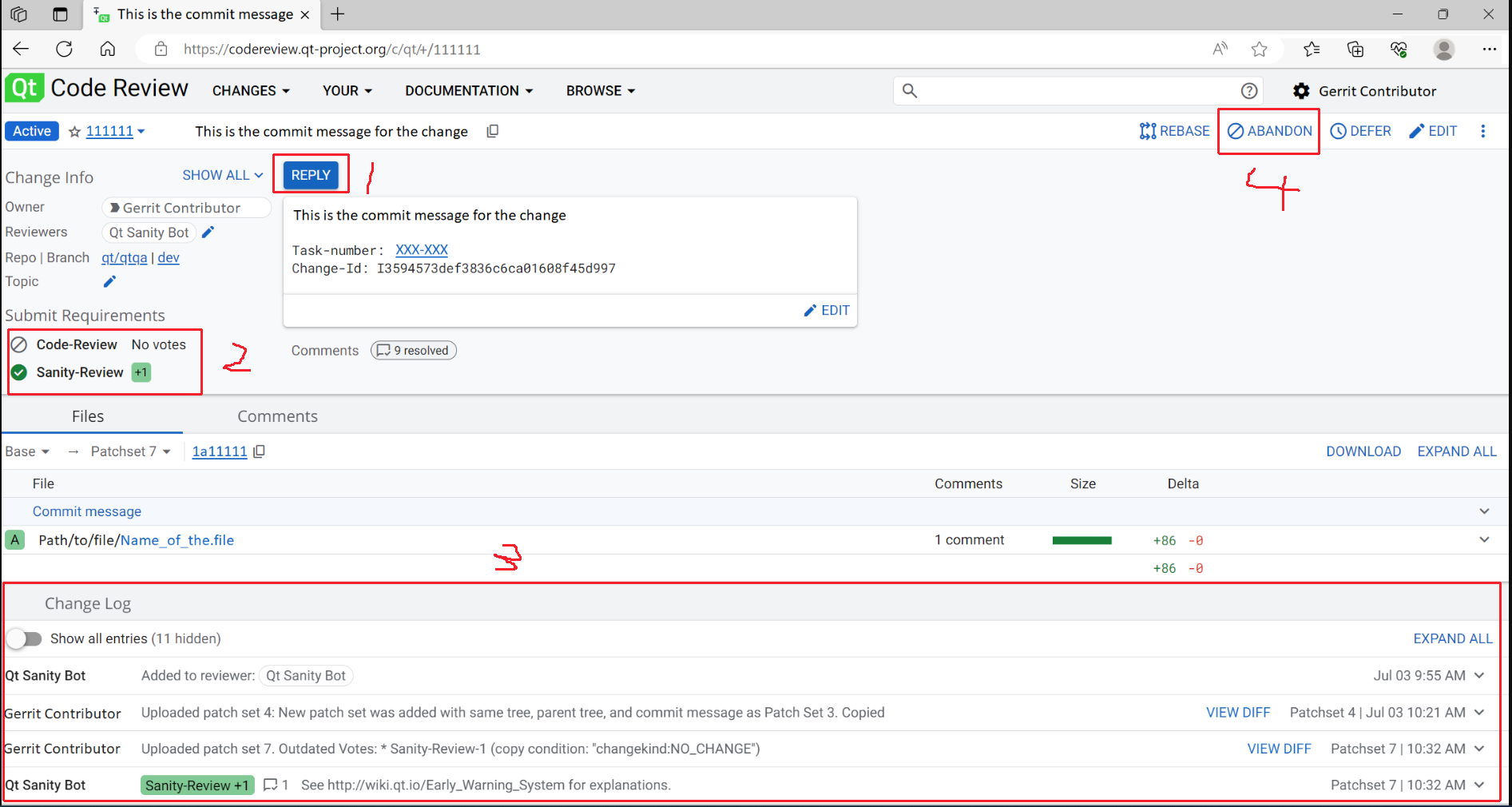The width and height of the screenshot is (1512, 807).
Task: Open the qt/qtqa repository link
Action: (x=124, y=257)
